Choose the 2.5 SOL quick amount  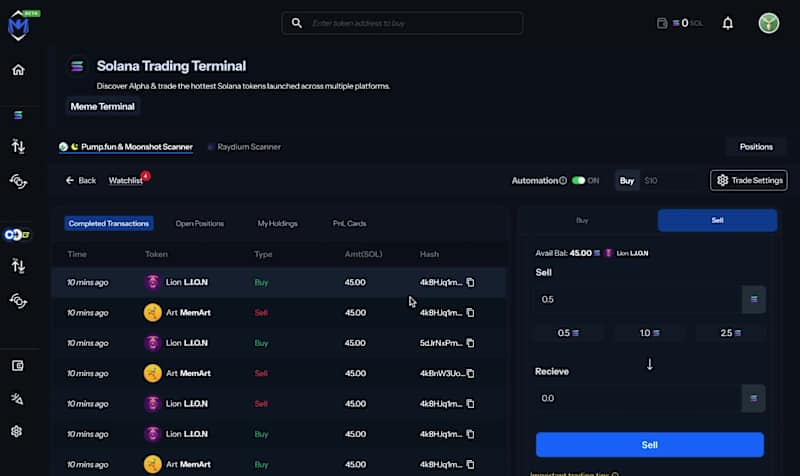(x=732, y=333)
